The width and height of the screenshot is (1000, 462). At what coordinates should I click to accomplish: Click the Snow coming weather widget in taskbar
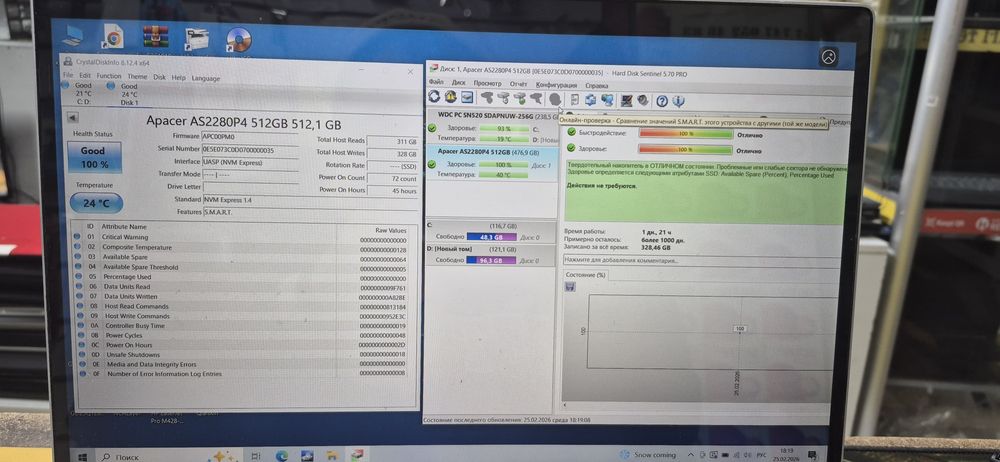click(648, 454)
